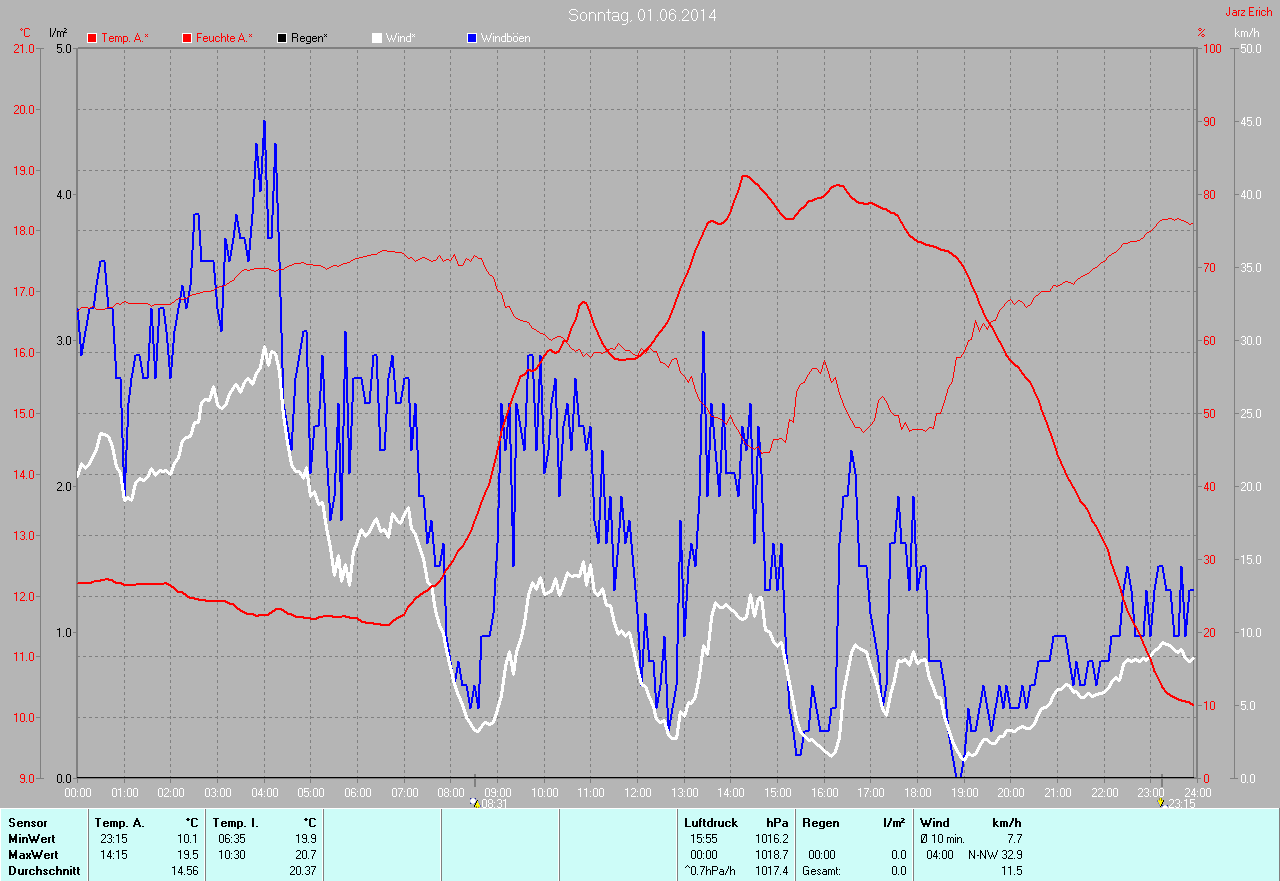This screenshot has height=881, width=1280.
Task: Click the 12:00 time axis label
Action: [x=638, y=792]
